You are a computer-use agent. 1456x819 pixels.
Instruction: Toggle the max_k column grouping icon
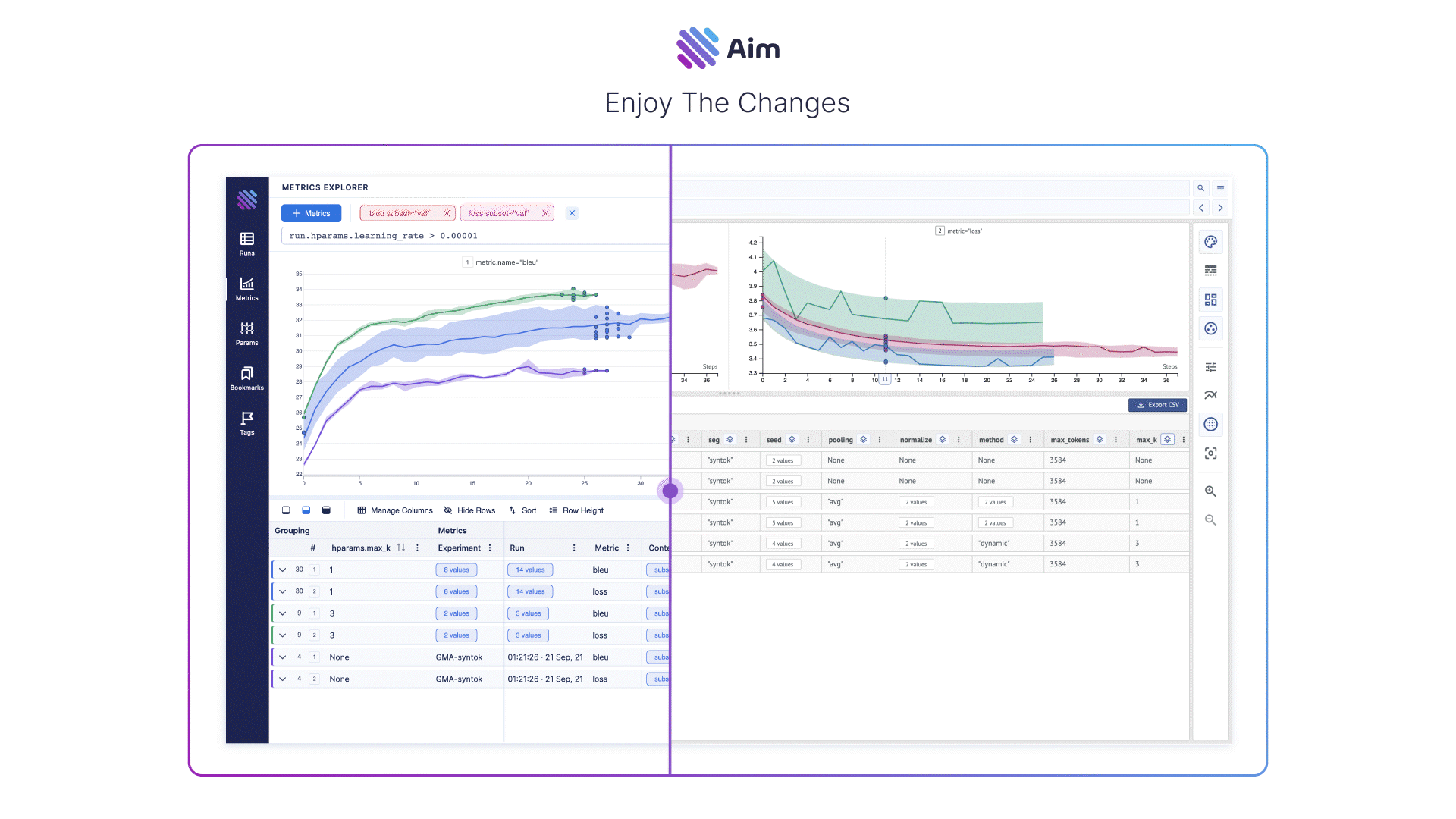(1167, 440)
